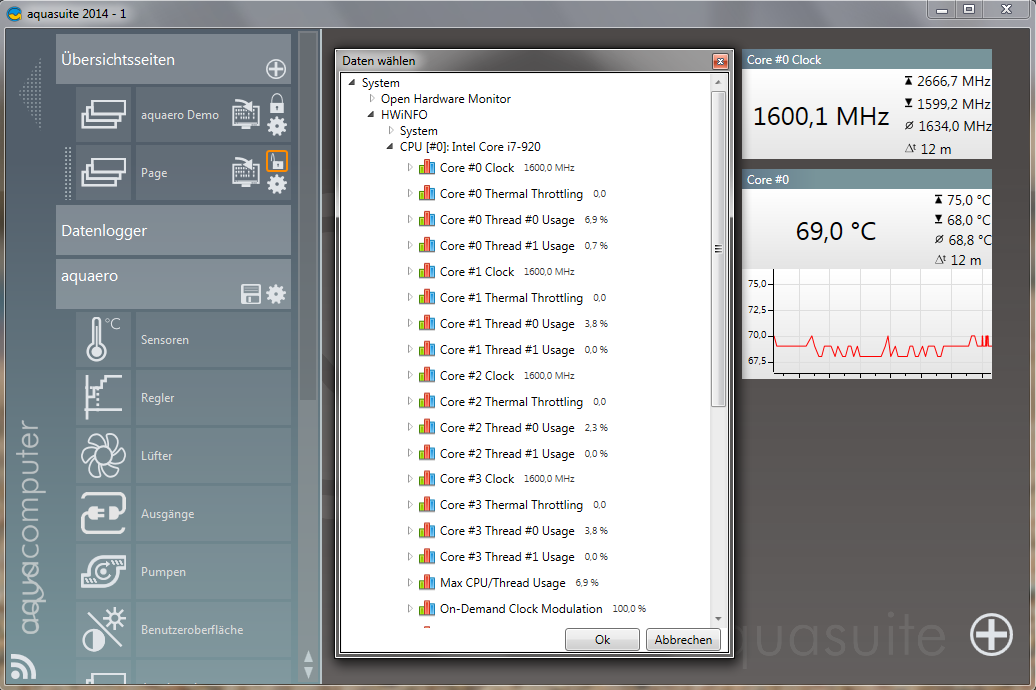Screen dimensions: 1036x690
Task: Close the Daten wählen dialog
Action: pos(720,61)
